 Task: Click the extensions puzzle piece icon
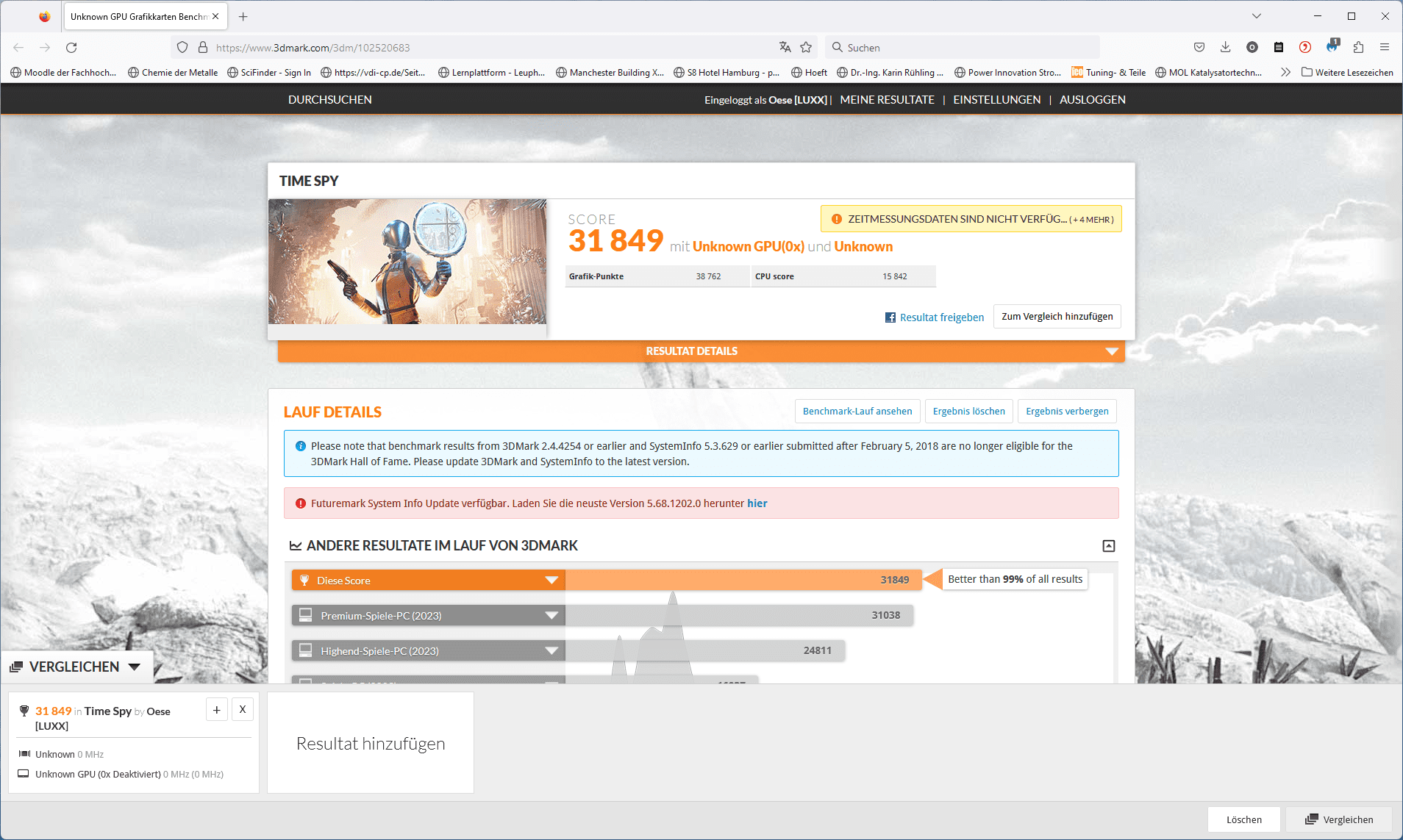point(1358,47)
